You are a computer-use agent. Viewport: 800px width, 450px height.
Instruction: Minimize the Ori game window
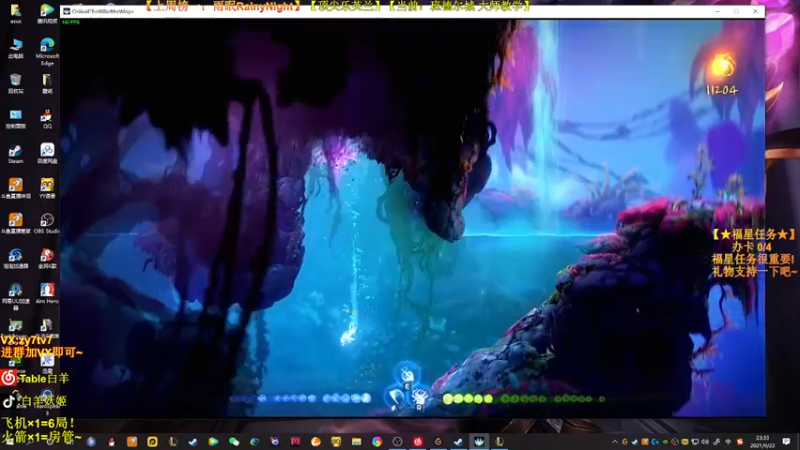[x=717, y=11]
